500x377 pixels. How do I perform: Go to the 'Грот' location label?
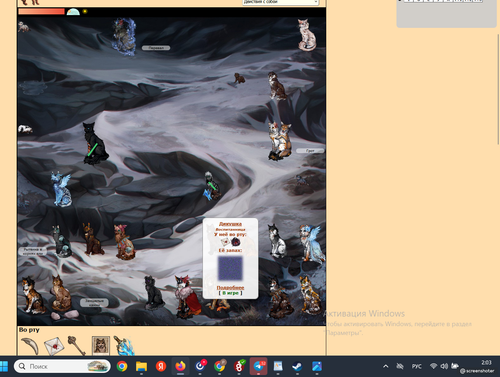(310, 151)
